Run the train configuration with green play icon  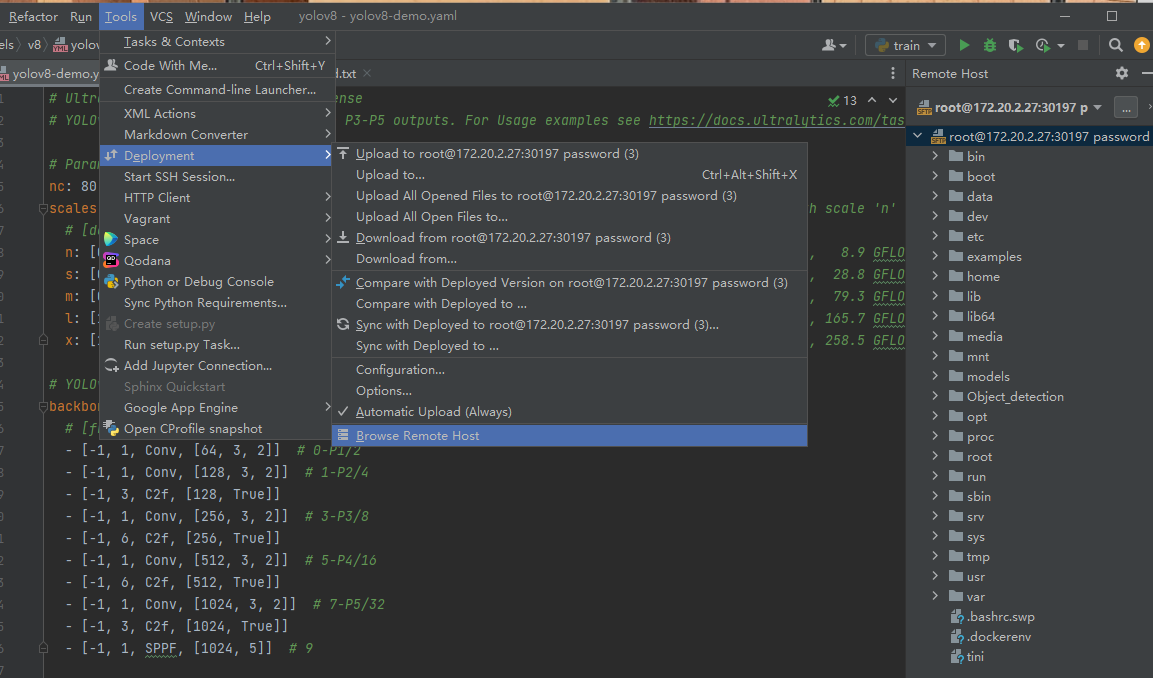[x=964, y=46]
